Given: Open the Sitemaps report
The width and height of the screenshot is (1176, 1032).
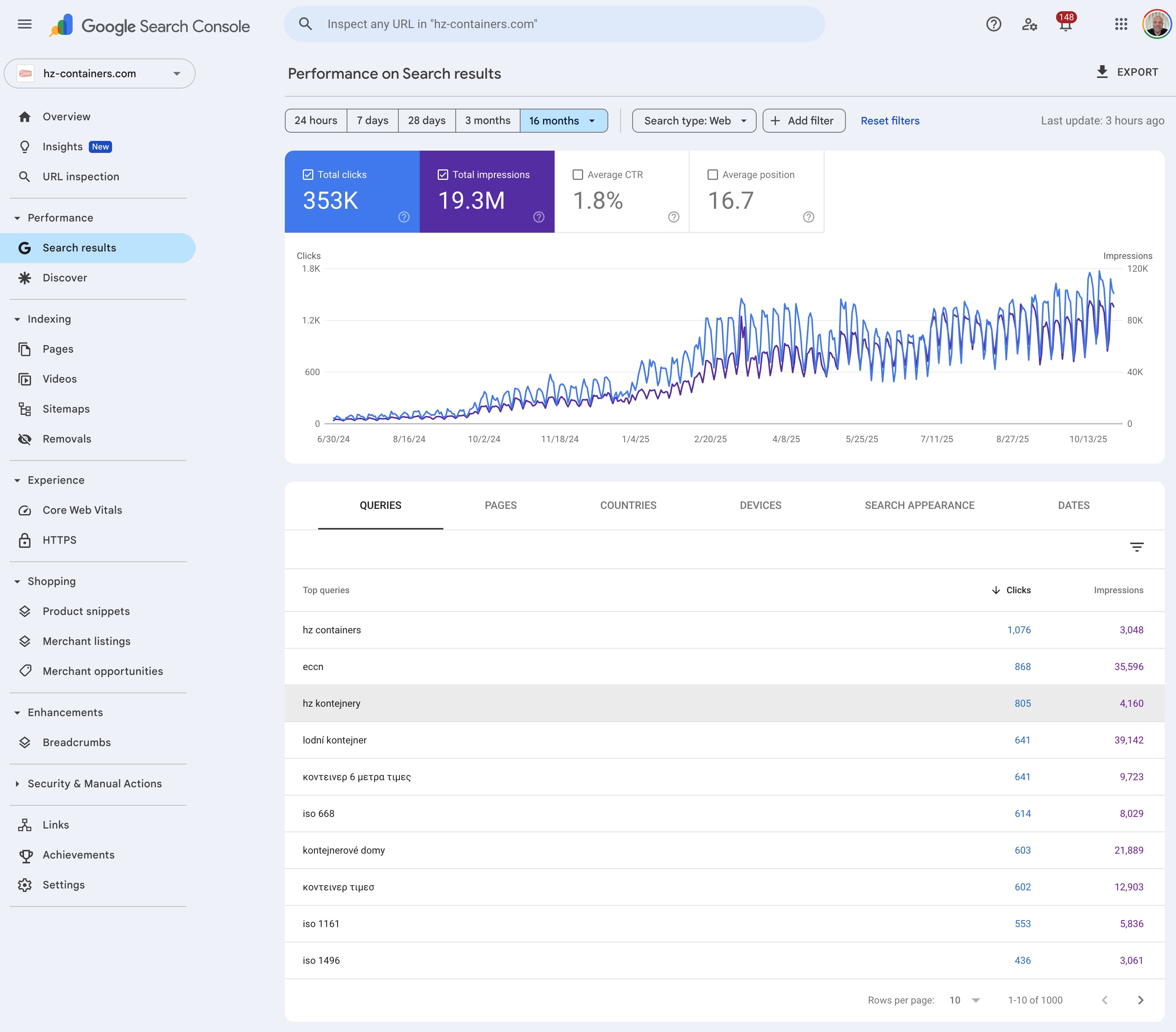Looking at the screenshot, I should pos(66,408).
